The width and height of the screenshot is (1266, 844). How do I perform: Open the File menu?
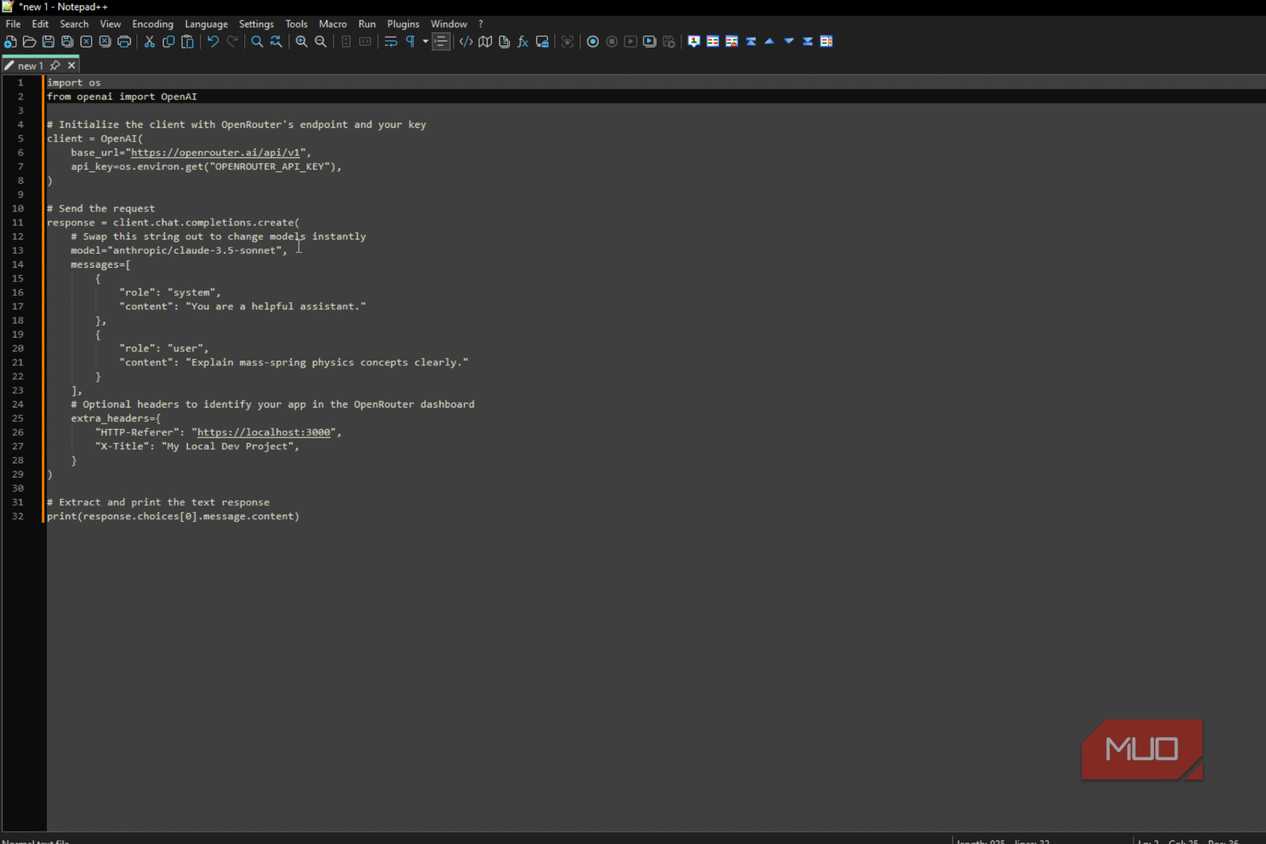pyautogui.click(x=13, y=24)
